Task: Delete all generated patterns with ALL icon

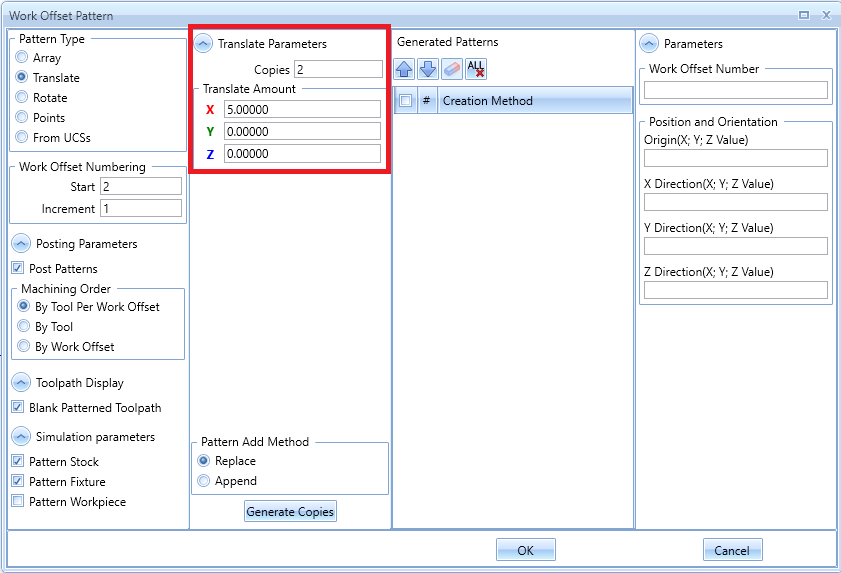Action: tap(476, 69)
